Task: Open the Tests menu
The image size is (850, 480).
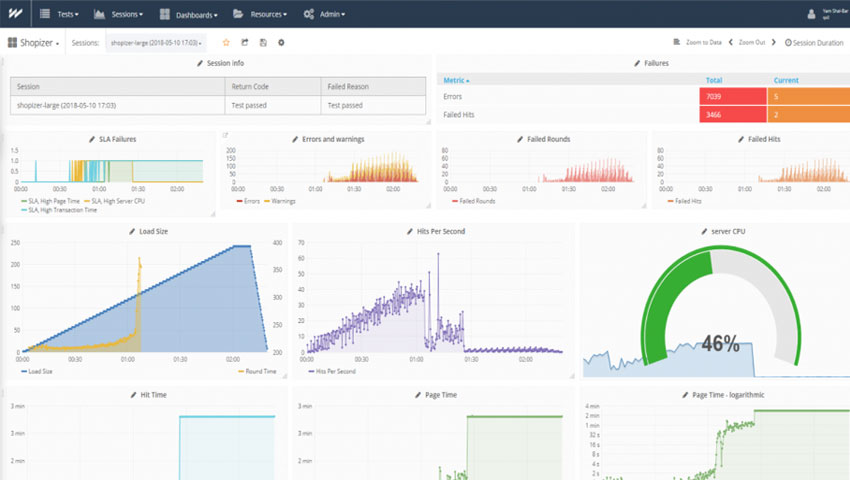Action: 59,15
